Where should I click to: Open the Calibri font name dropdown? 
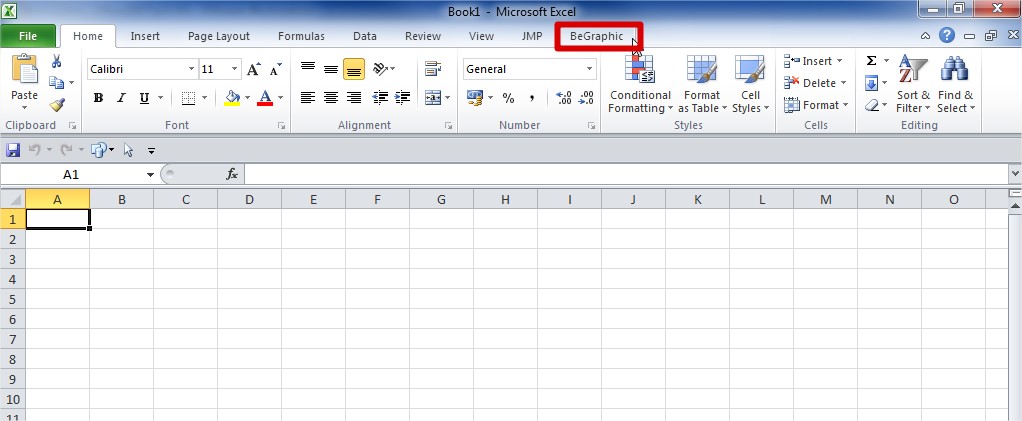pyautogui.click(x=191, y=69)
